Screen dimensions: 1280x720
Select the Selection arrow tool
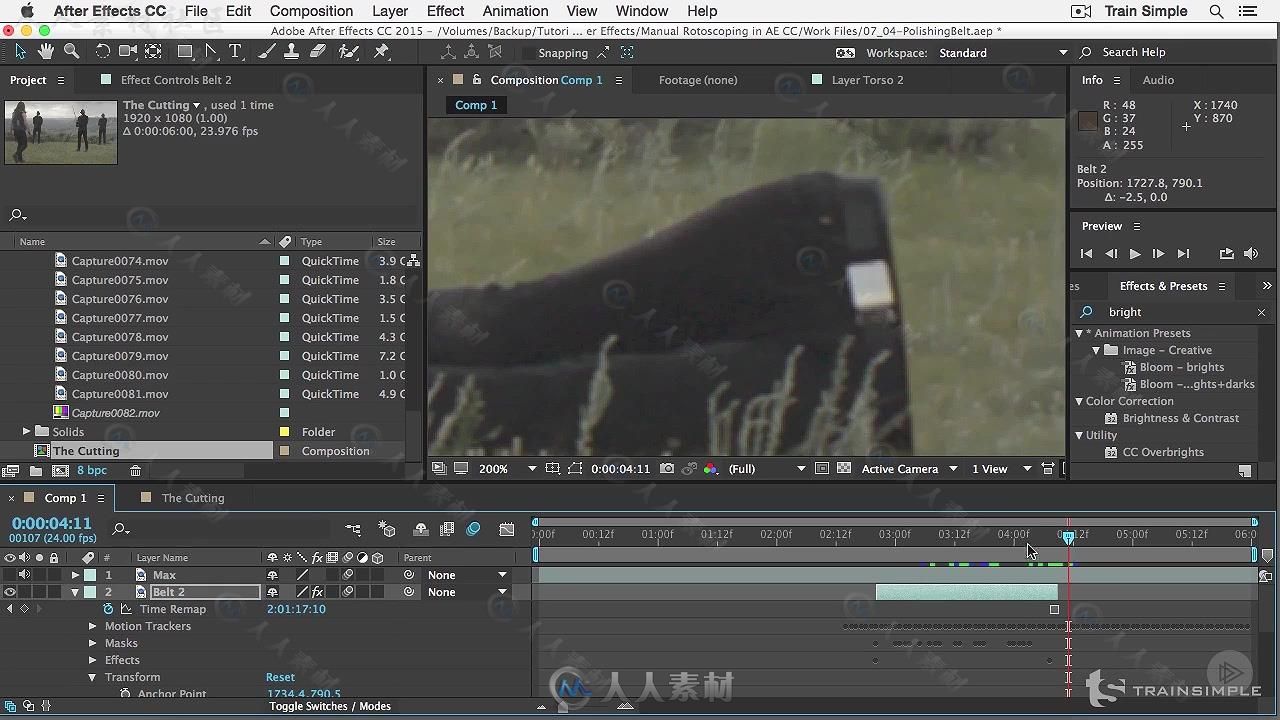(20, 52)
